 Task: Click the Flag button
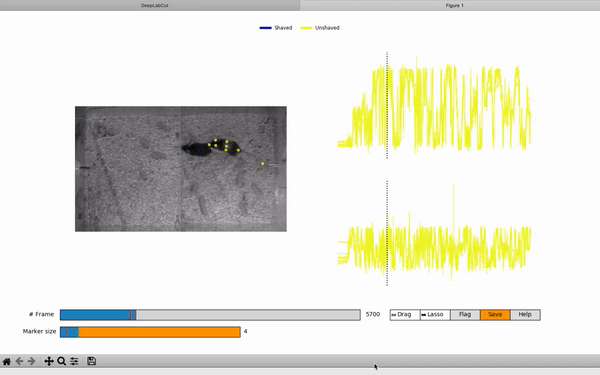[x=465, y=315]
